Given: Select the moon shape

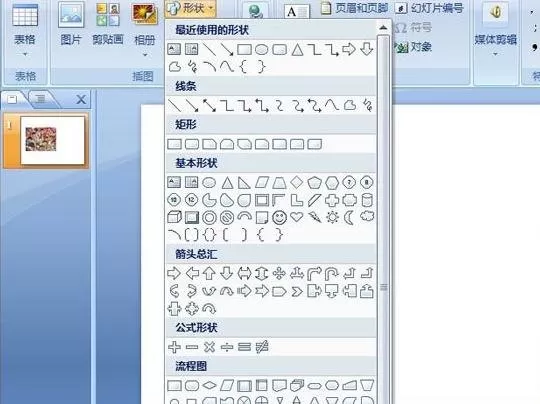Looking at the screenshot, I should pyautogui.click(x=349, y=218).
